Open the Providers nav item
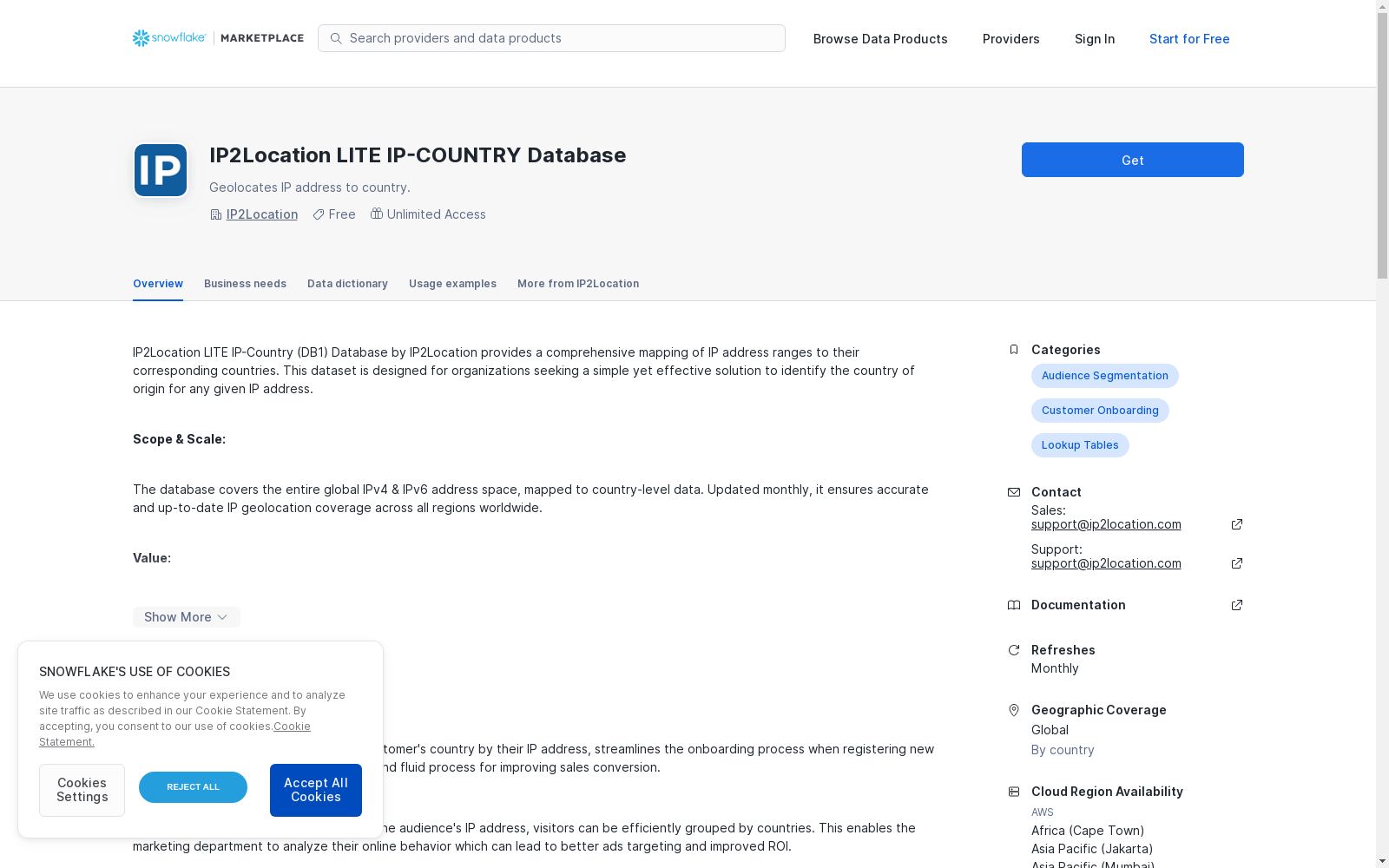The width and height of the screenshot is (1389, 868). (x=1011, y=39)
